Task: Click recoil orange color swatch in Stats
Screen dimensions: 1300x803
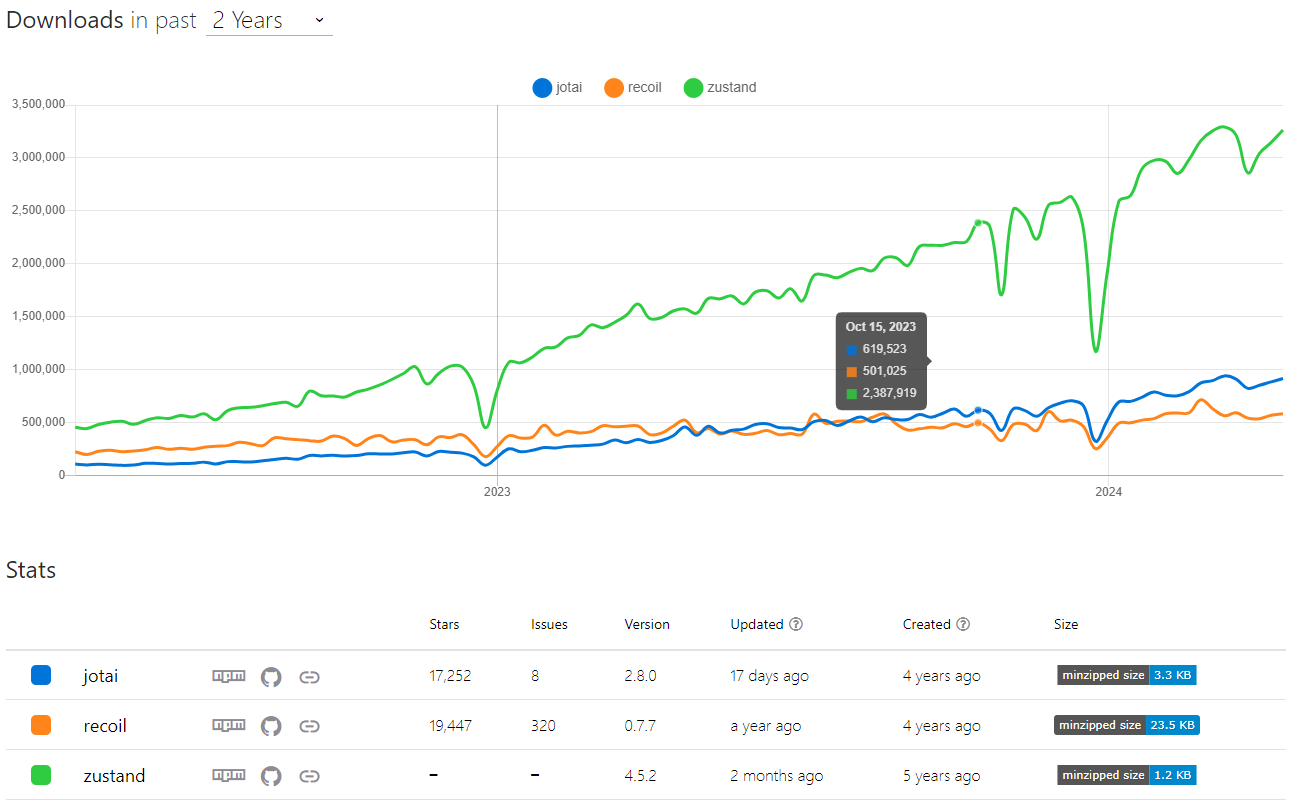Action: coord(41,725)
